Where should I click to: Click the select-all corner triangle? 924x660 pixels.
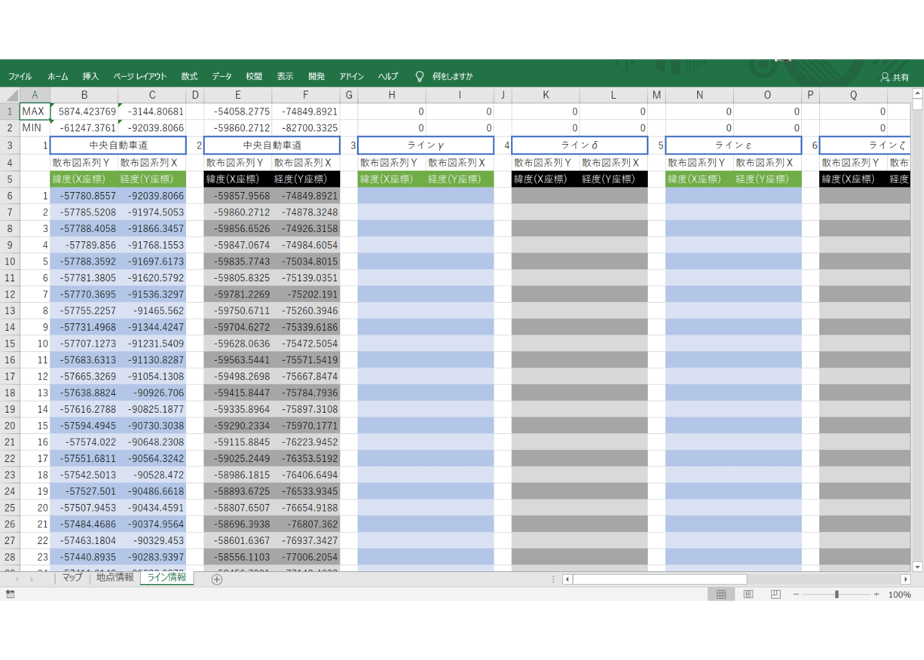[x=10, y=95]
